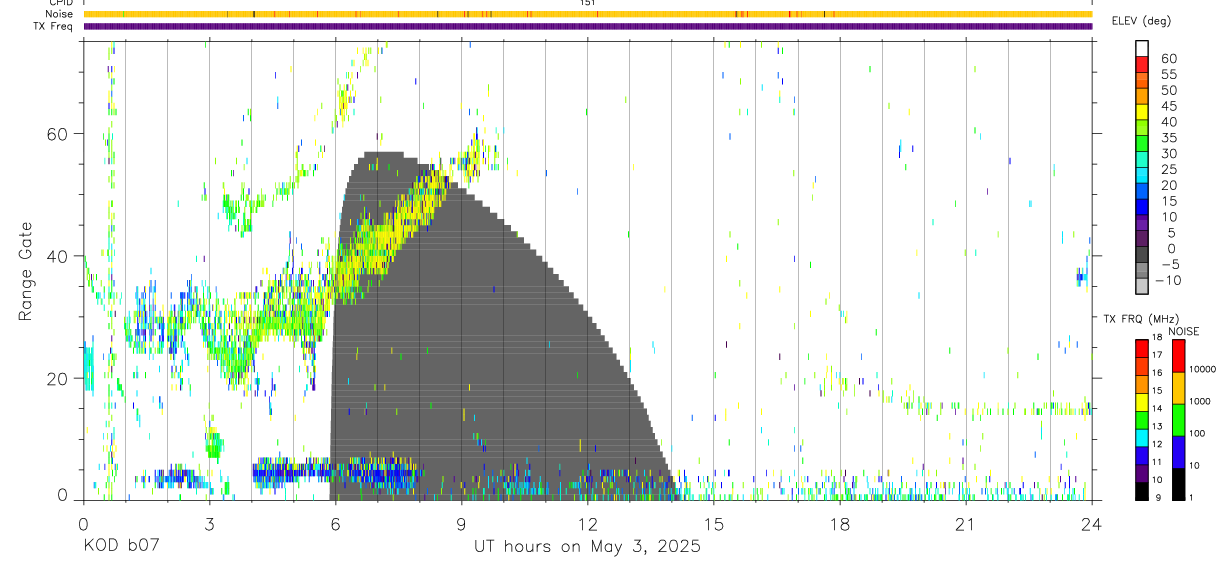The height and width of the screenshot is (567, 1228).
Task: Click the '1000' value on NOISE scale
Action: tap(1199, 401)
